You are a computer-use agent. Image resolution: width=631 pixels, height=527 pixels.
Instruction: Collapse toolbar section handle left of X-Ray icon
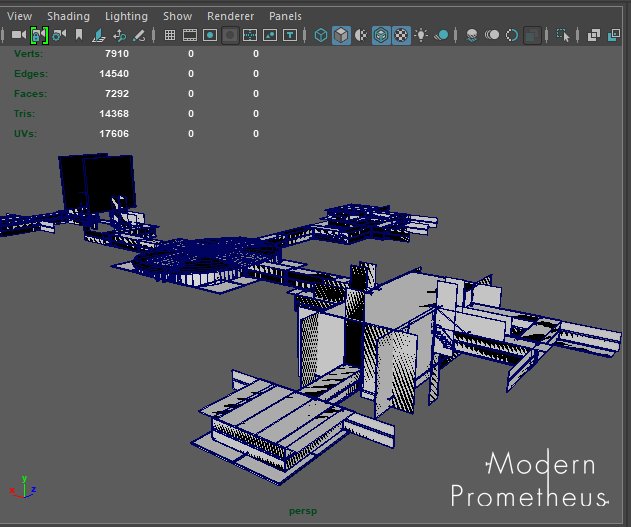[577, 35]
